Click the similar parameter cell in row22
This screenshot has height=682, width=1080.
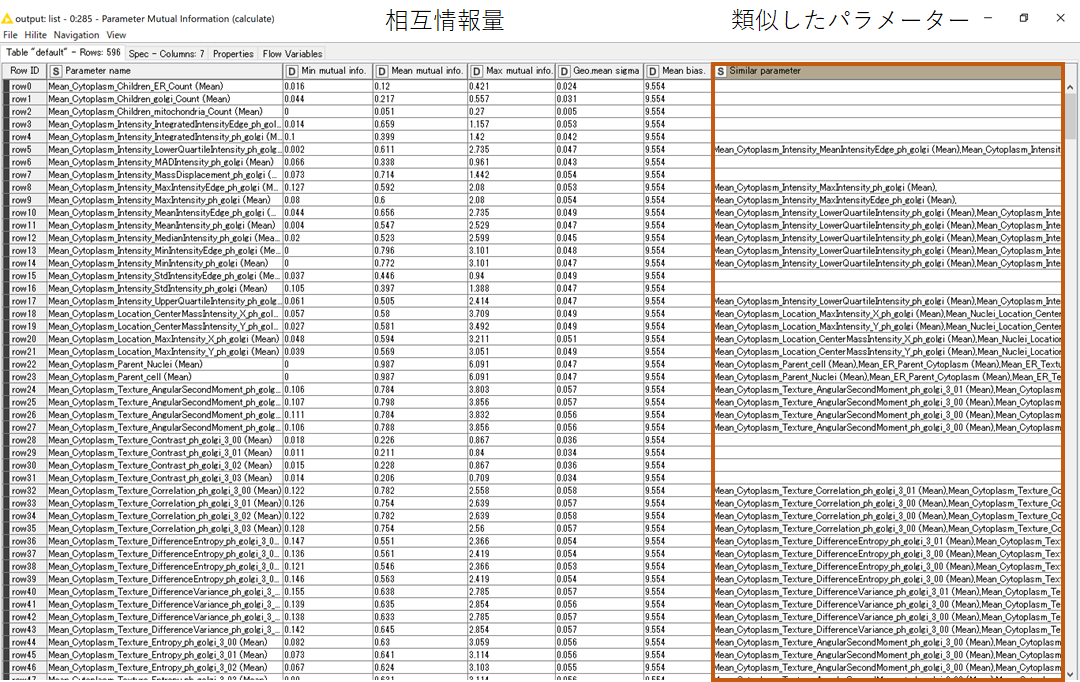pos(888,364)
